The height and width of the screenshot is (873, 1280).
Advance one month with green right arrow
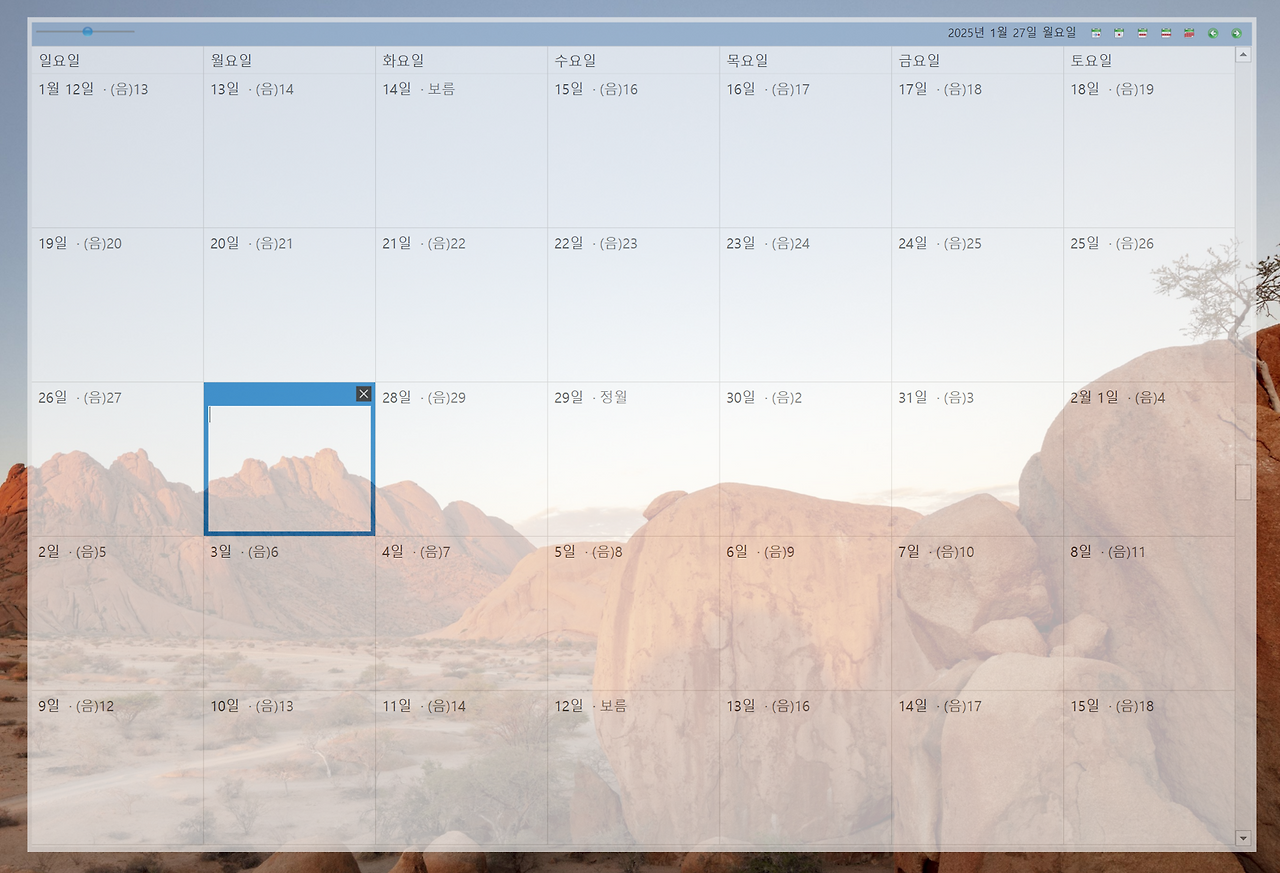(x=1237, y=32)
